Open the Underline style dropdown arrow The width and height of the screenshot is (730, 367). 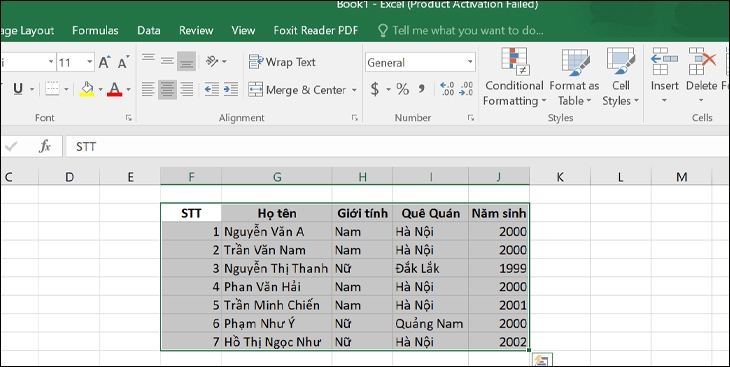pyautogui.click(x=32, y=89)
